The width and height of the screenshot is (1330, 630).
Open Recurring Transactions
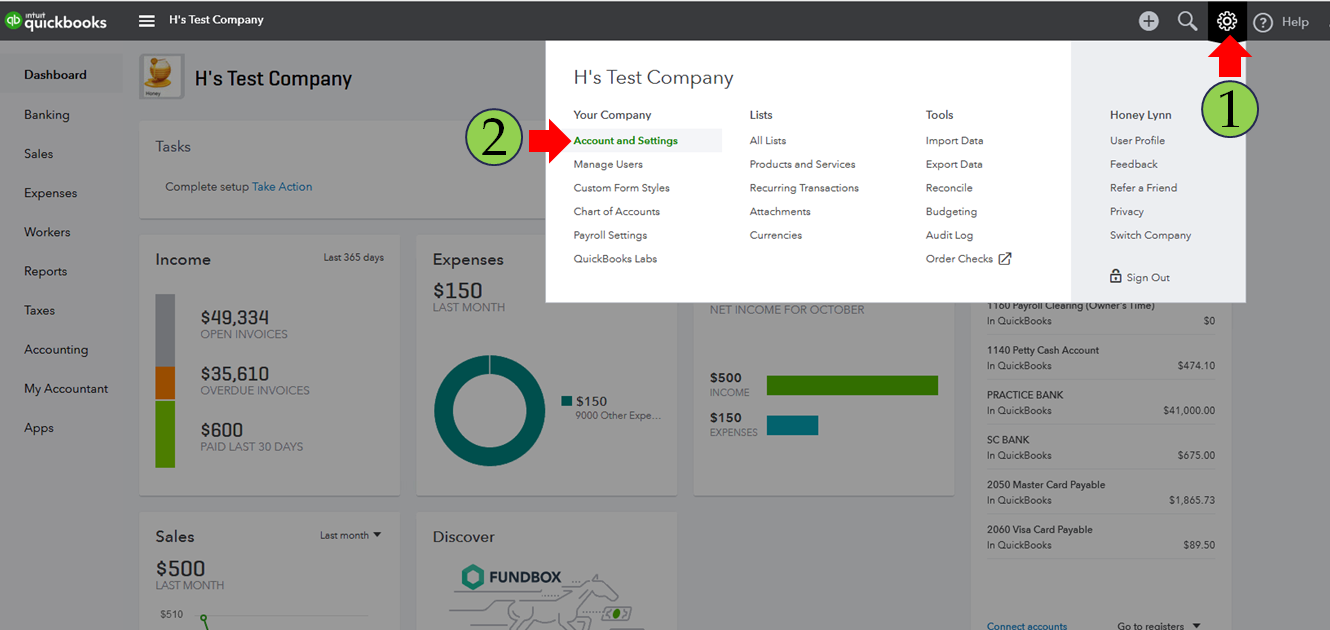click(x=804, y=188)
